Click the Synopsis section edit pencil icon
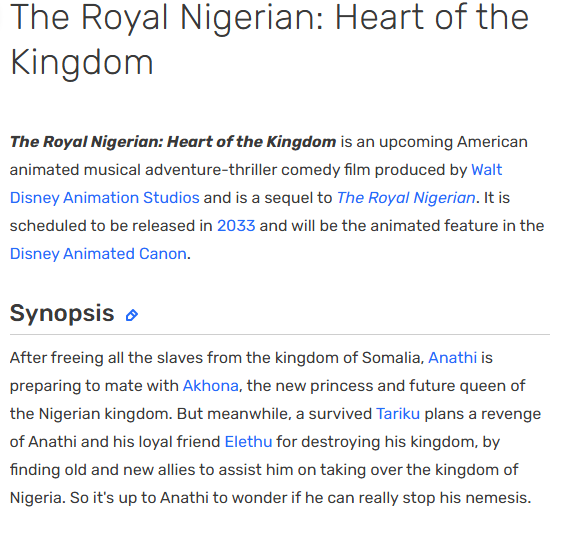 [132, 315]
